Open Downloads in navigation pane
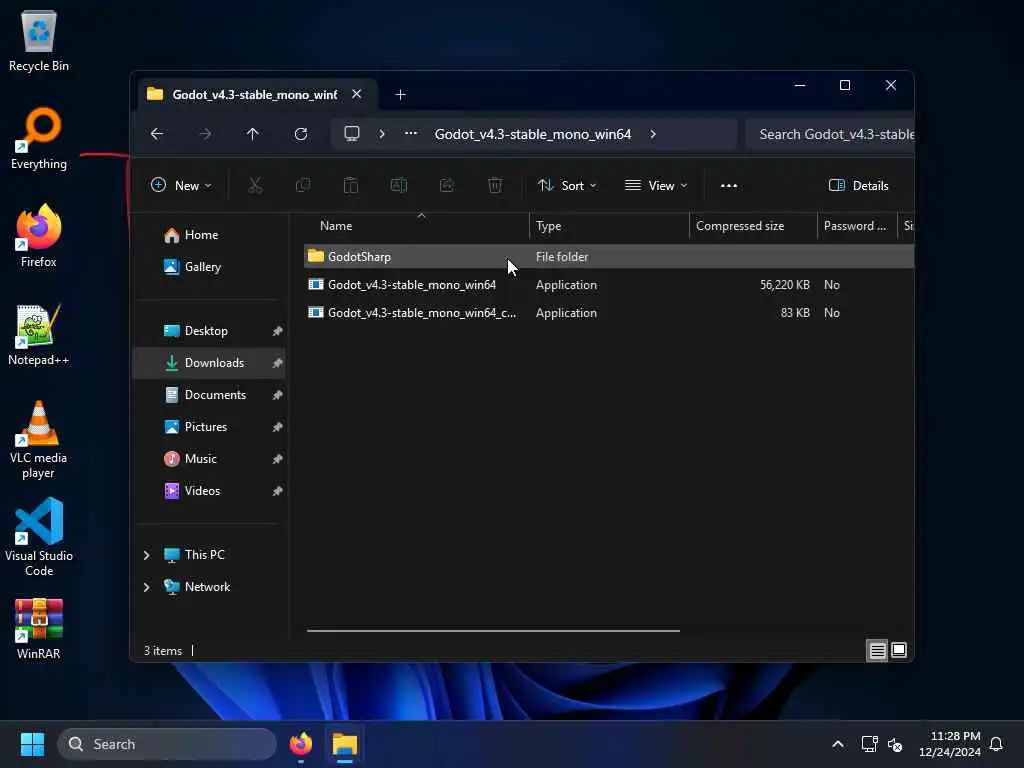Image resolution: width=1024 pixels, height=768 pixels. coord(209,363)
